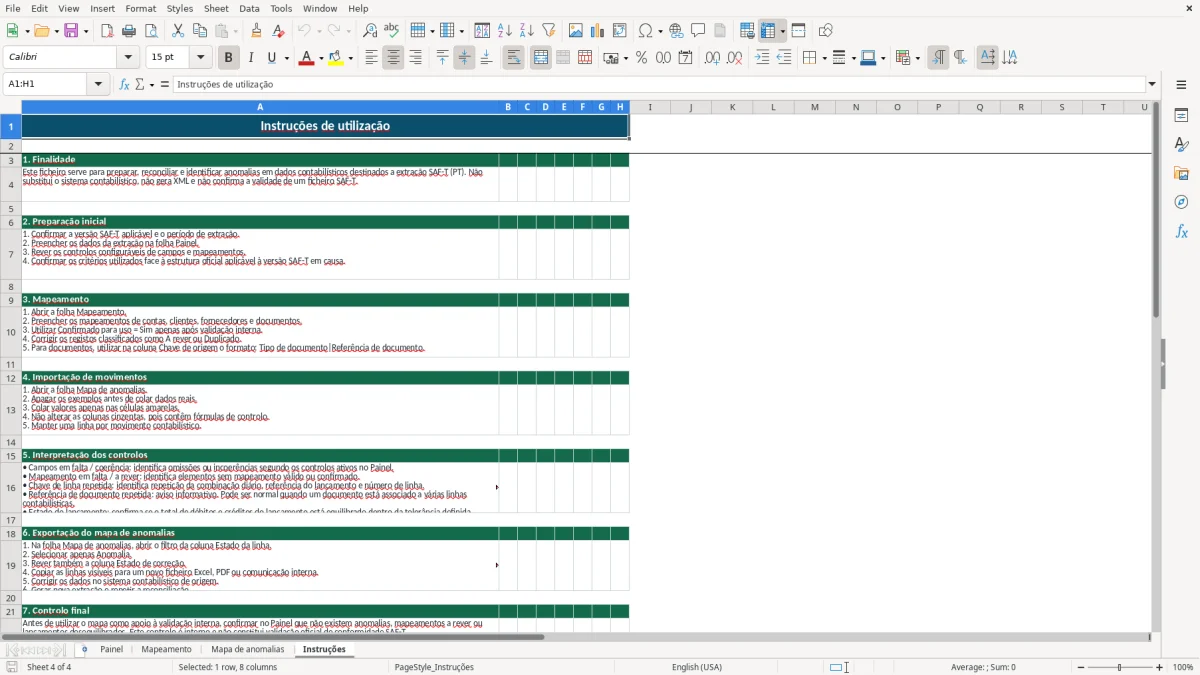Open Print Preview toggle

[151, 31]
